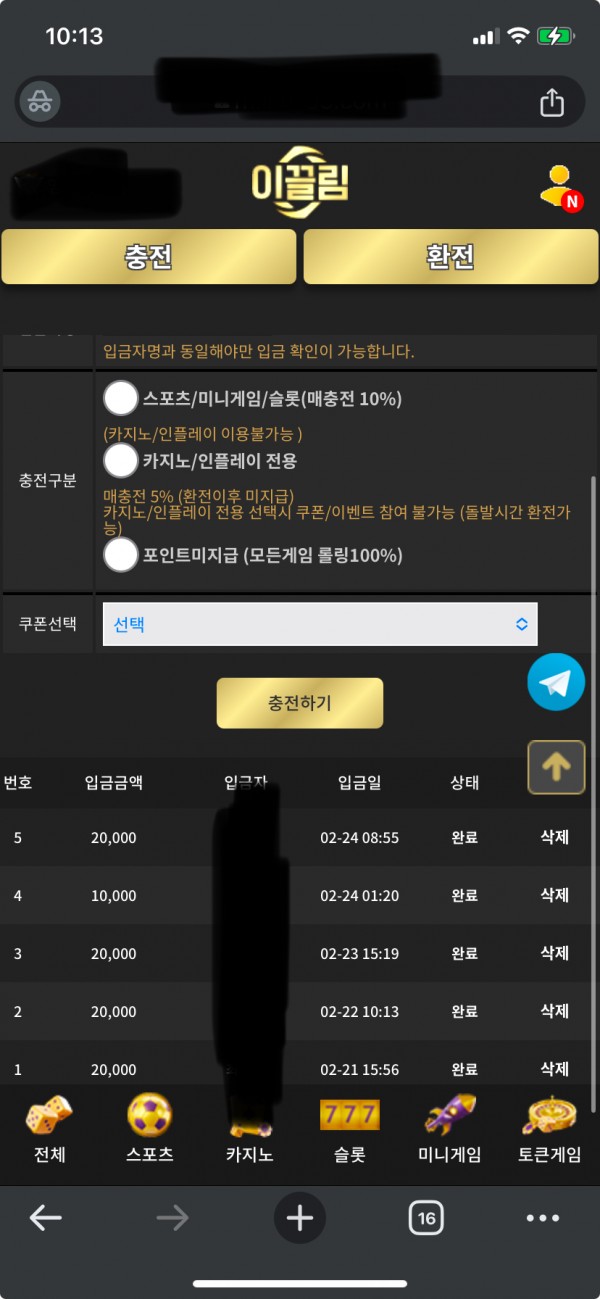The image size is (600, 1299).
Task: Expand the browser three-dot more menu
Action: click(x=543, y=1217)
